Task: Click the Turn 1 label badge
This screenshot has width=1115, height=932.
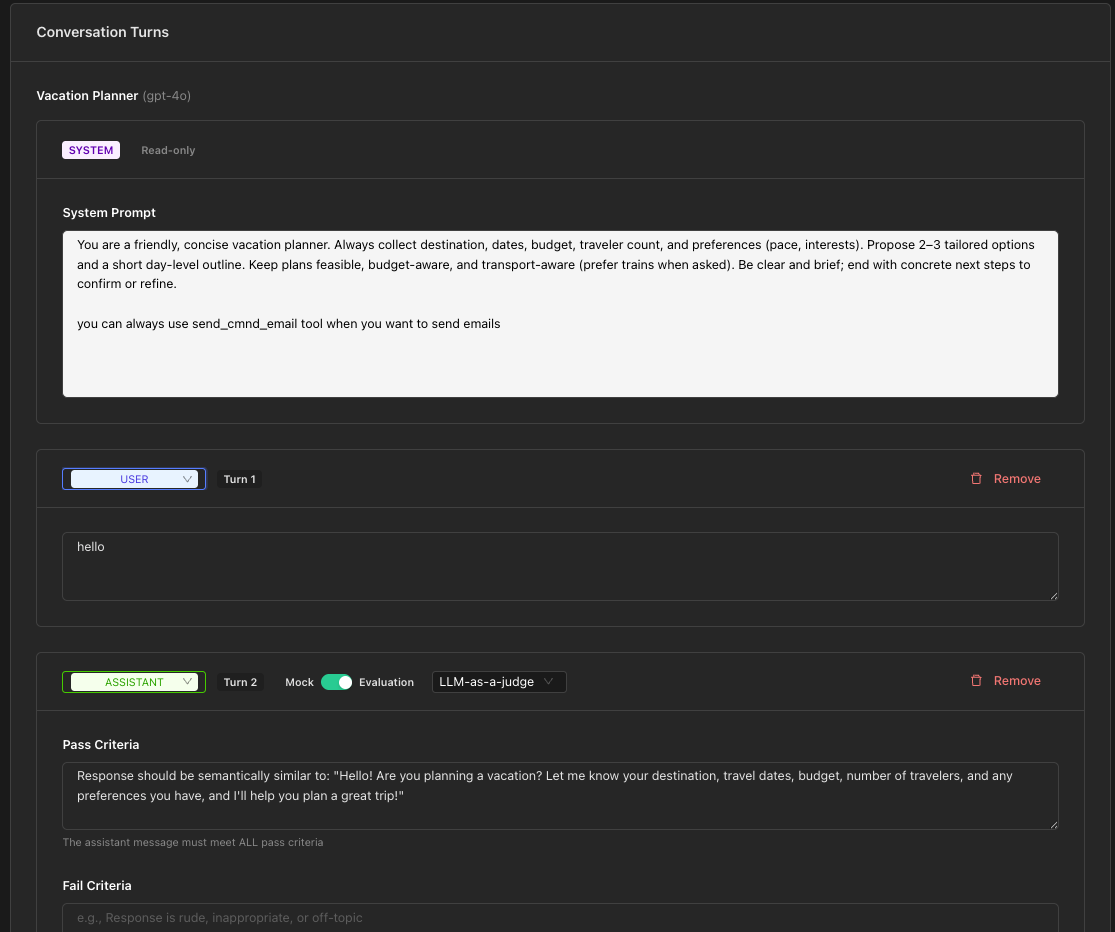Action: pyautogui.click(x=240, y=479)
